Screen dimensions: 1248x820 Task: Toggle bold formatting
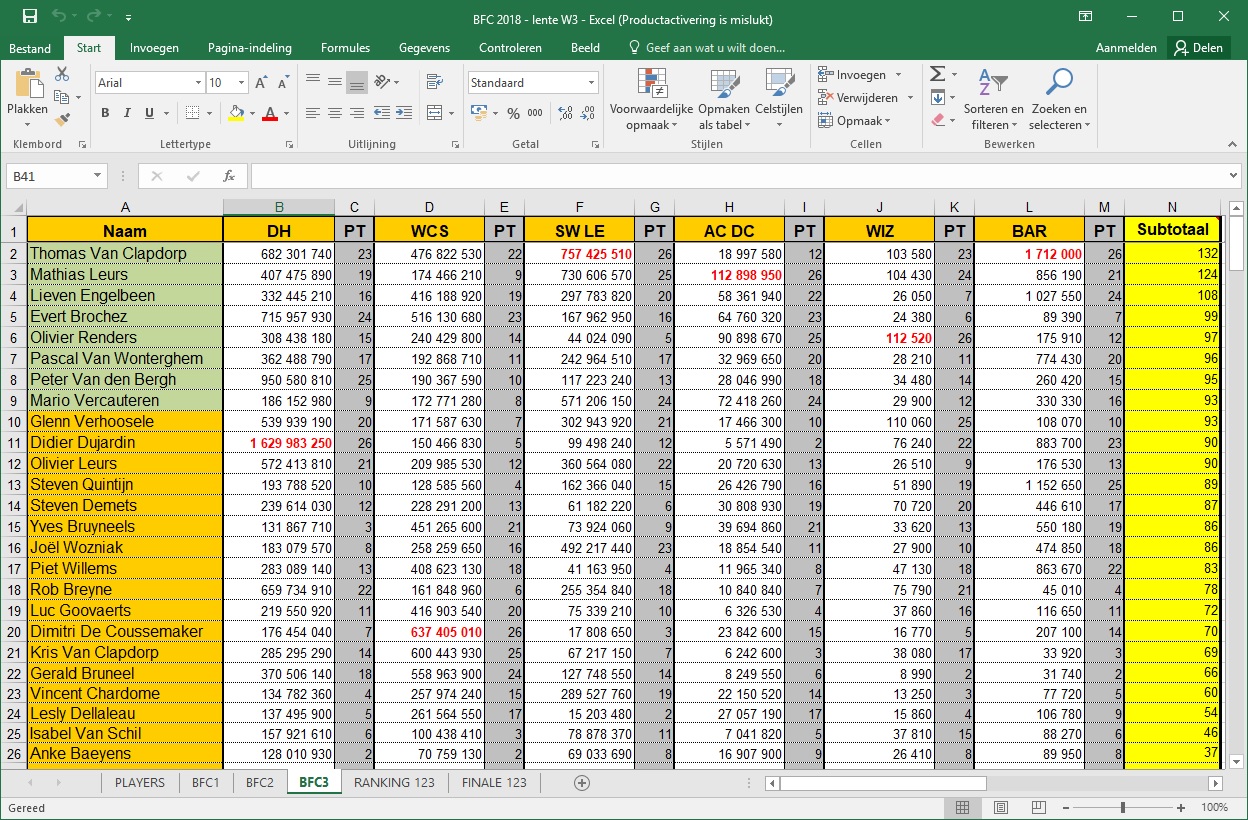point(106,113)
